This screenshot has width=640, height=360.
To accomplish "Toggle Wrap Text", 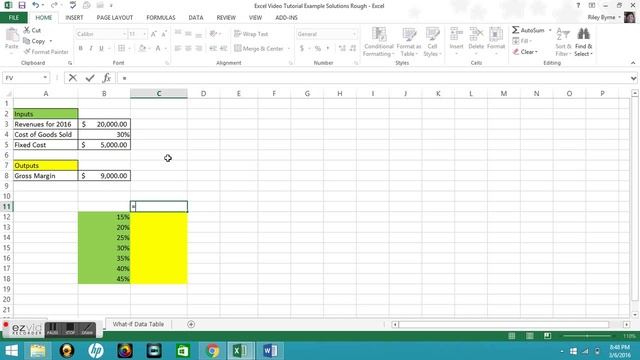I will point(251,34).
